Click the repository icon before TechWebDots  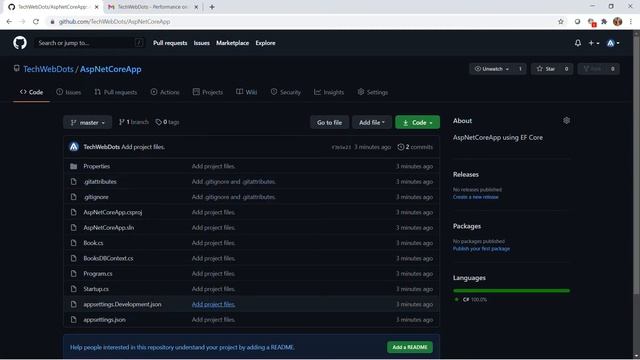click(x=16, y=69)
